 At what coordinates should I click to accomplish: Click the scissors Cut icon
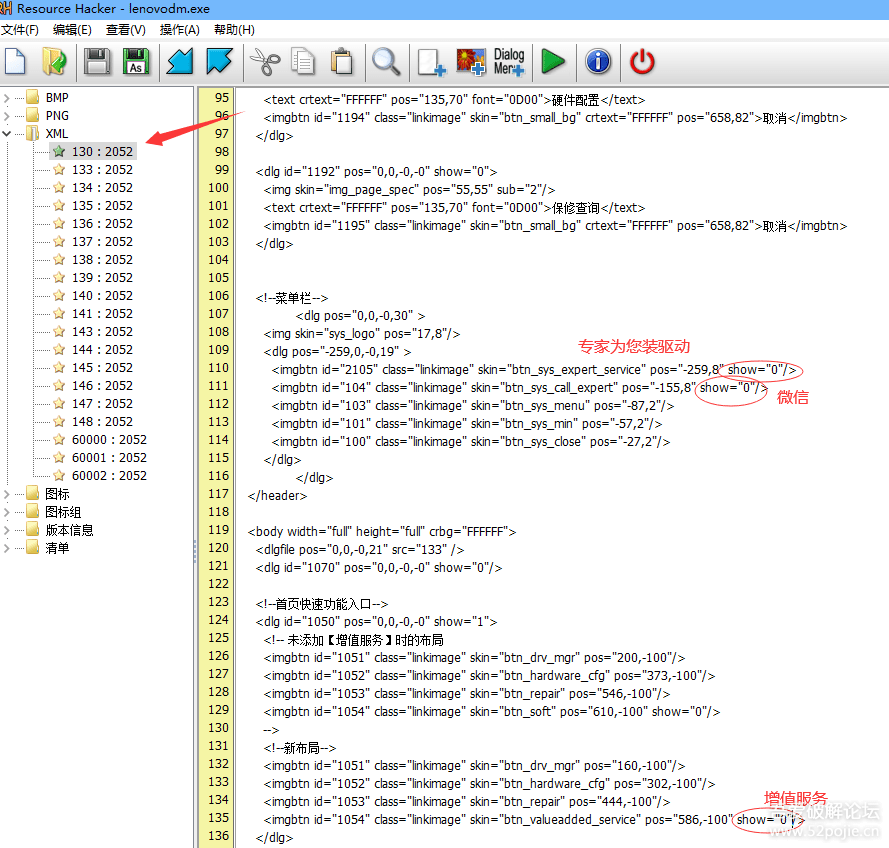pyautogui.click(x=263, y=62)
